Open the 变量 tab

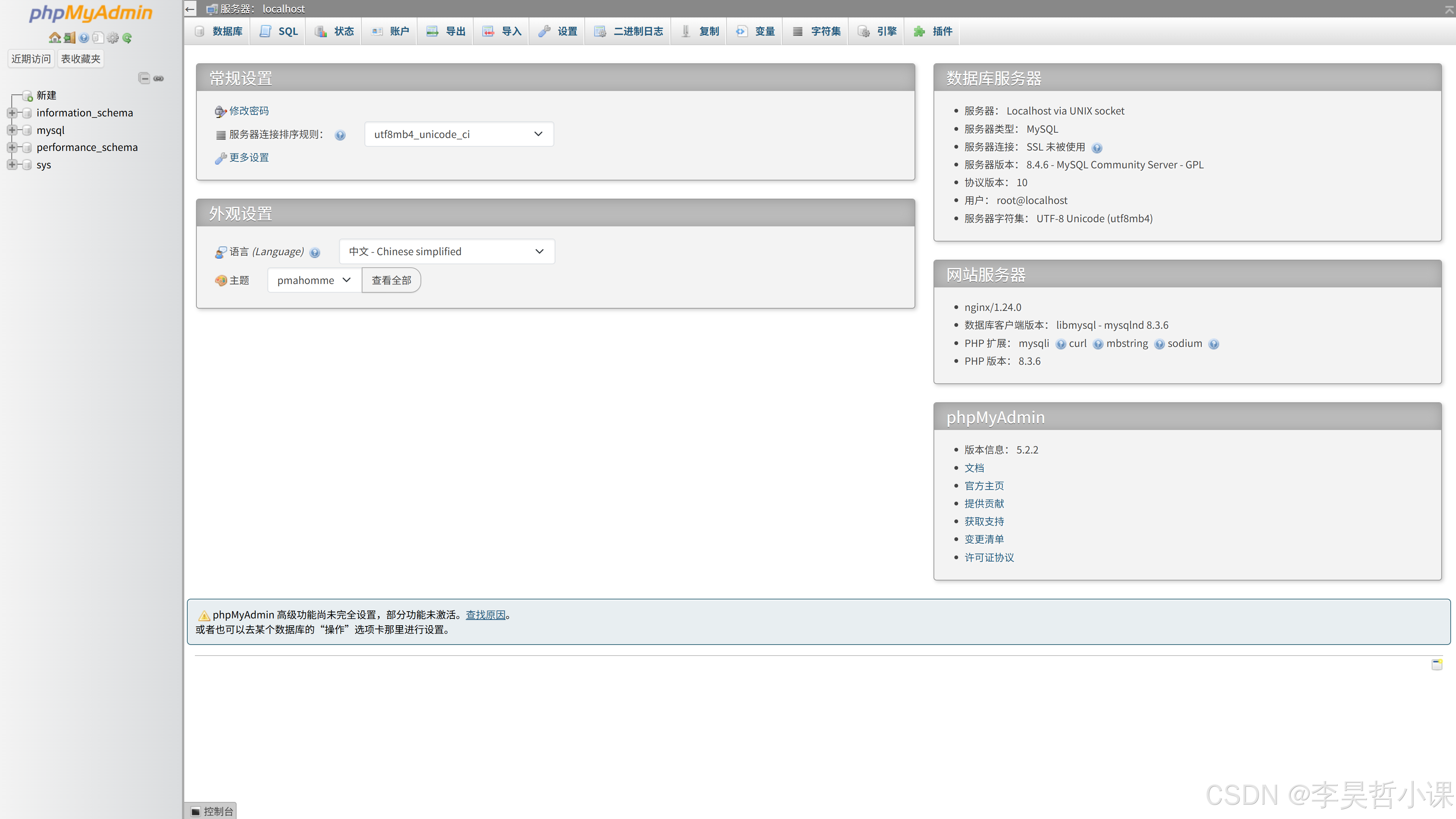click(x=755, y=31)
